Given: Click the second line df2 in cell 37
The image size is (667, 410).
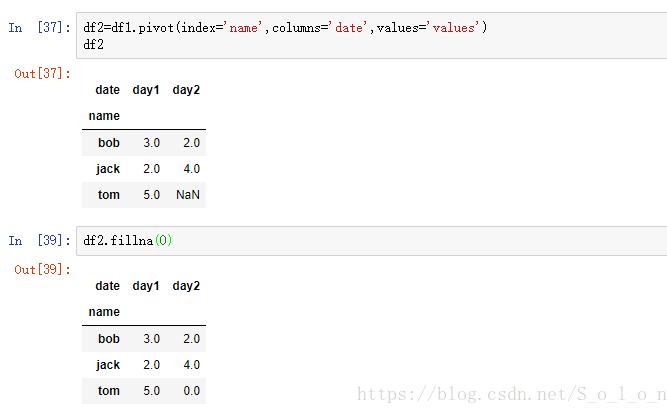Looking at the screenshot, I should coord(94,44).
